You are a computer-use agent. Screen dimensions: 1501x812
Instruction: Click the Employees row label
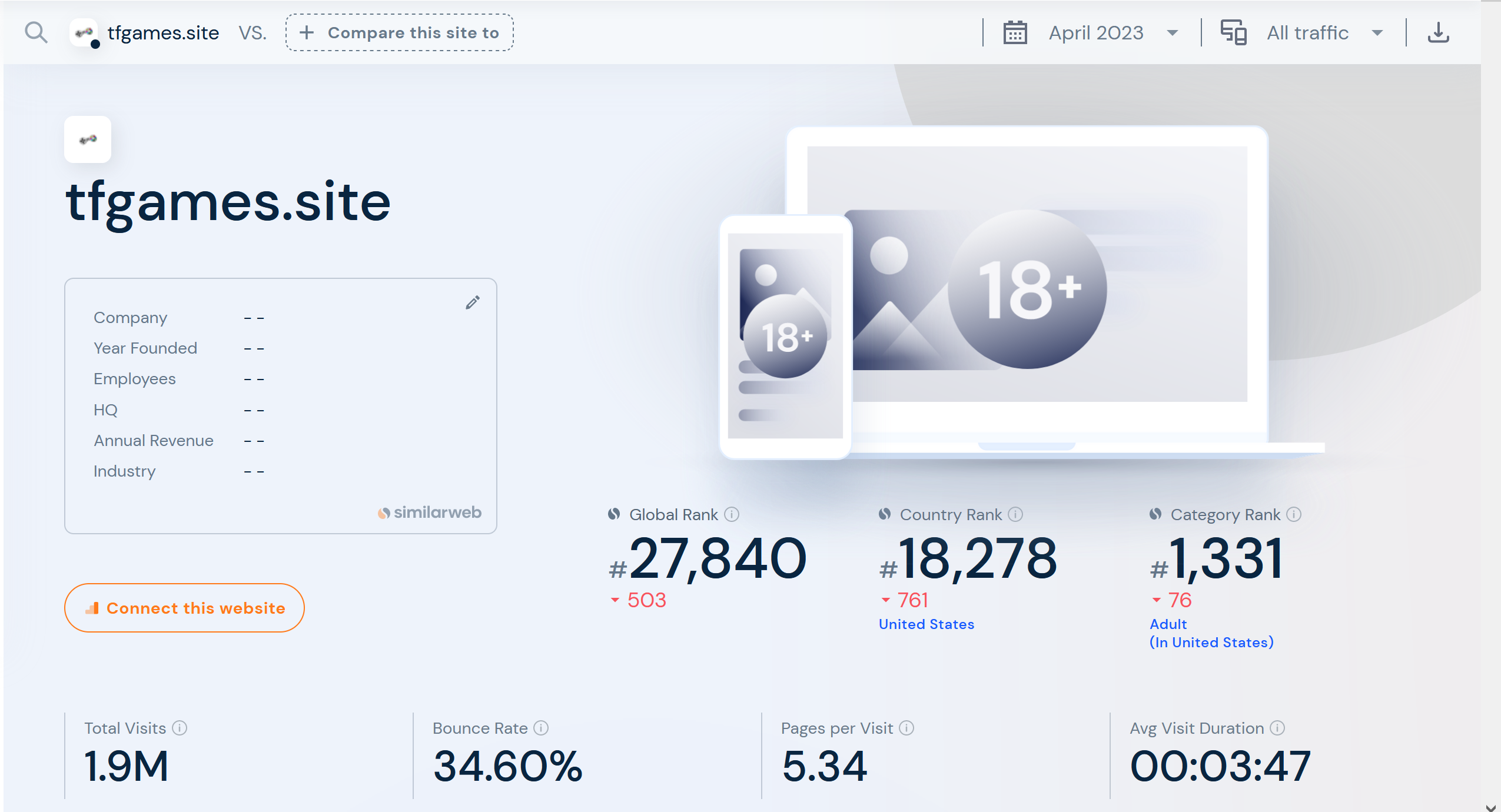[134, 379]
